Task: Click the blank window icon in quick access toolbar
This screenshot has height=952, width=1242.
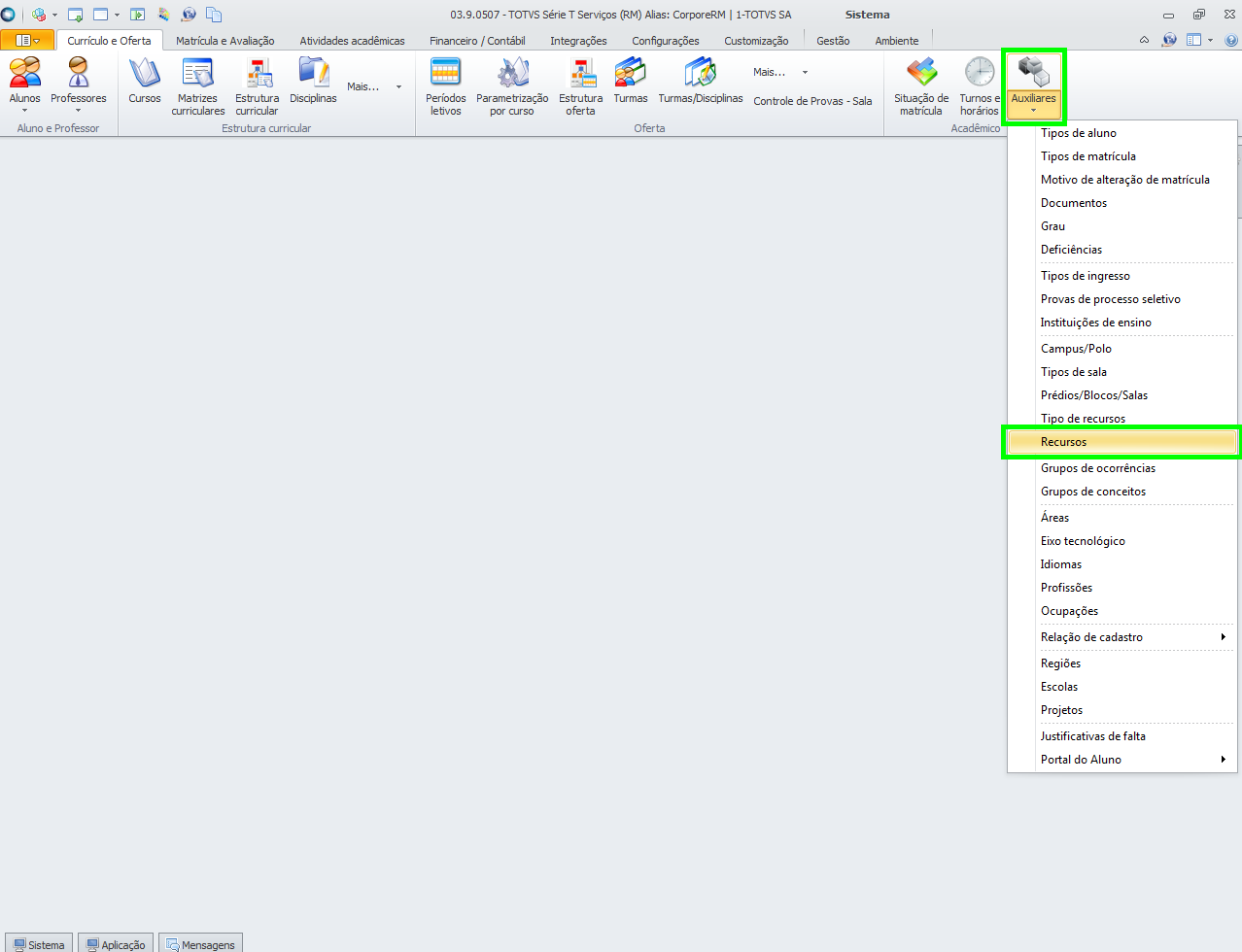Action: tap(101, 15)
